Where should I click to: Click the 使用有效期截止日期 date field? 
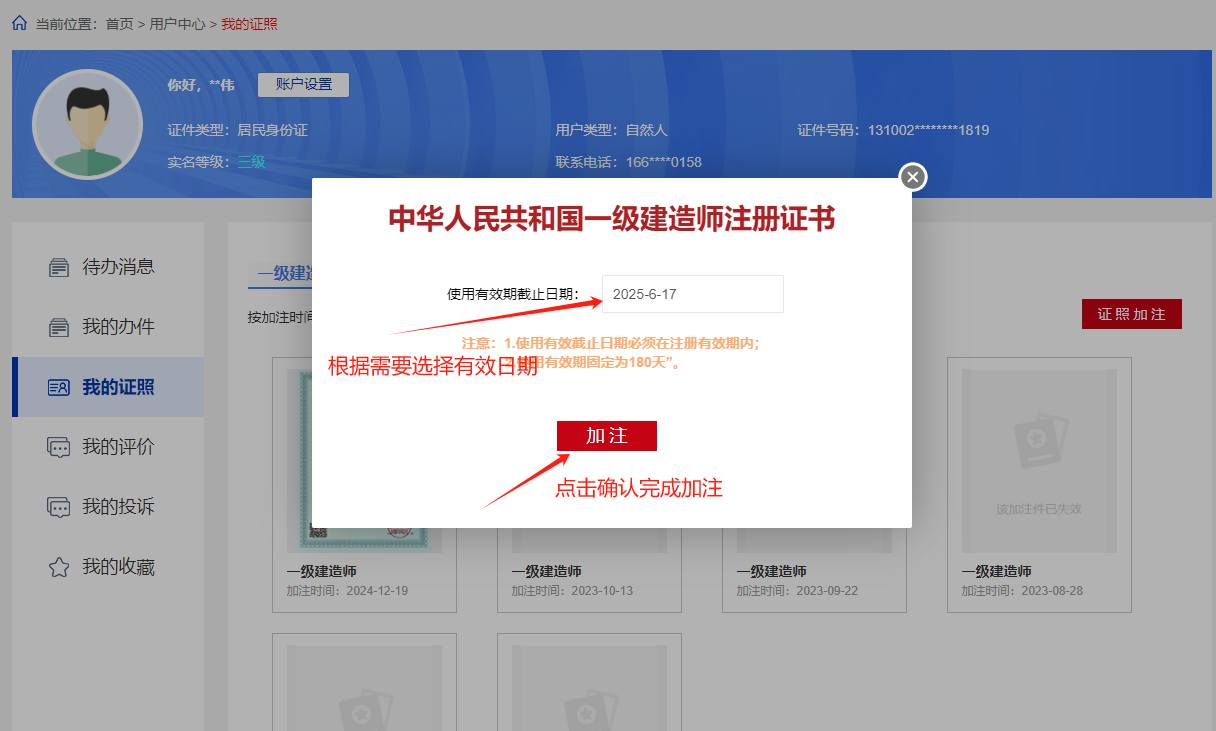pyautogui.click(x=693, y=294)
